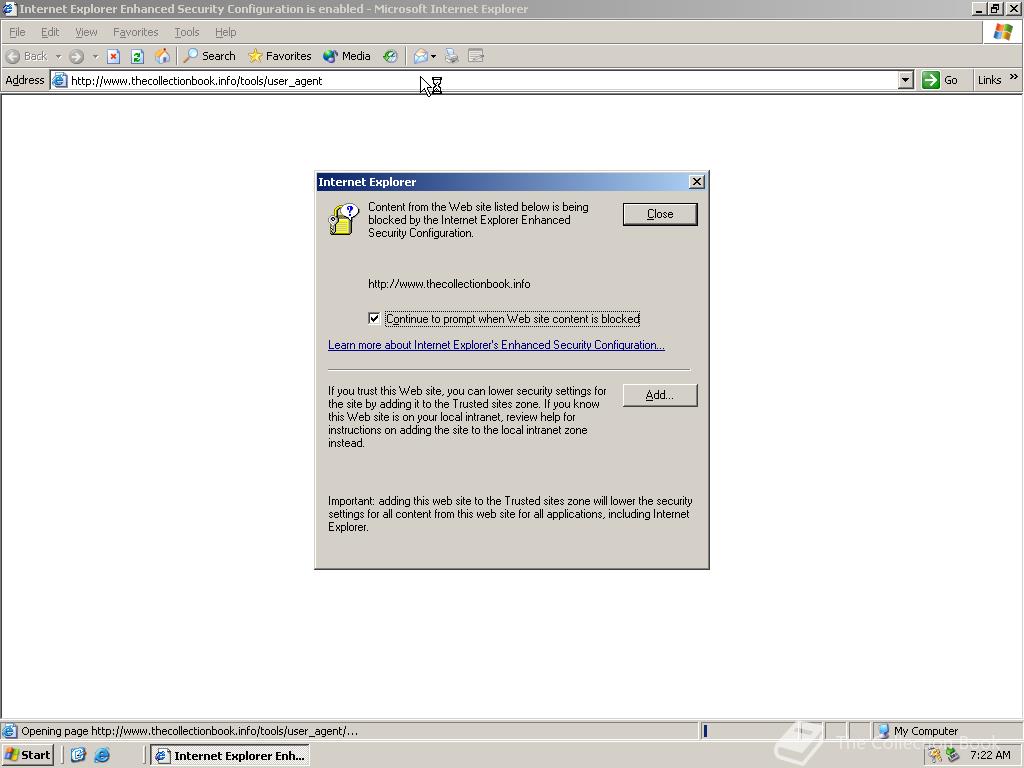Click the Windows flag logo throbber

1002,32
